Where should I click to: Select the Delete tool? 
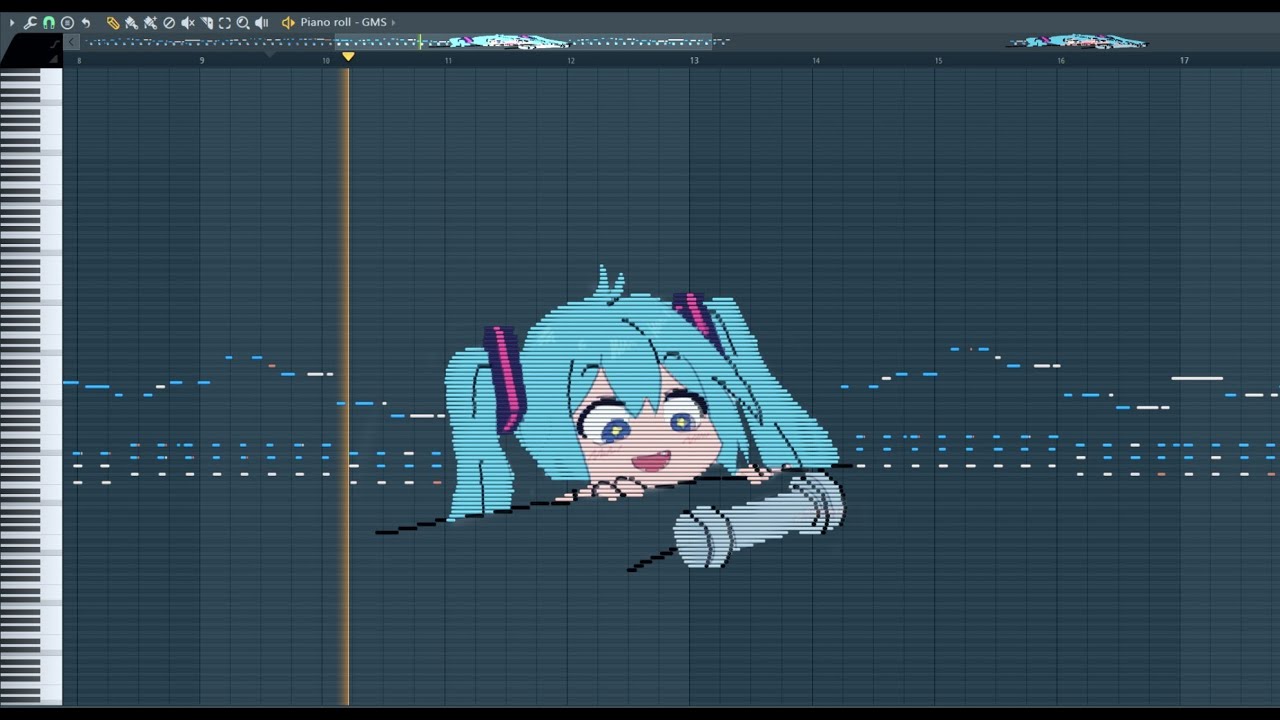point(169,23)
